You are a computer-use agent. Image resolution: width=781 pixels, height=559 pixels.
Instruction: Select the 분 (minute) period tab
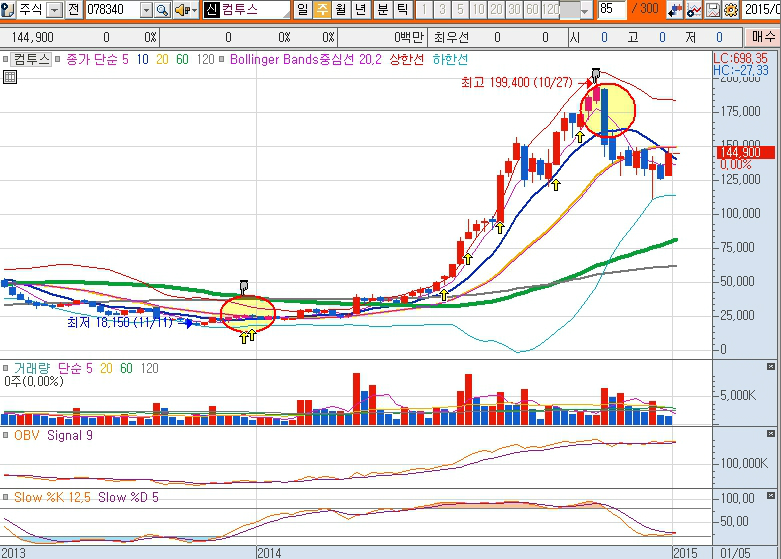pos(383,9)
